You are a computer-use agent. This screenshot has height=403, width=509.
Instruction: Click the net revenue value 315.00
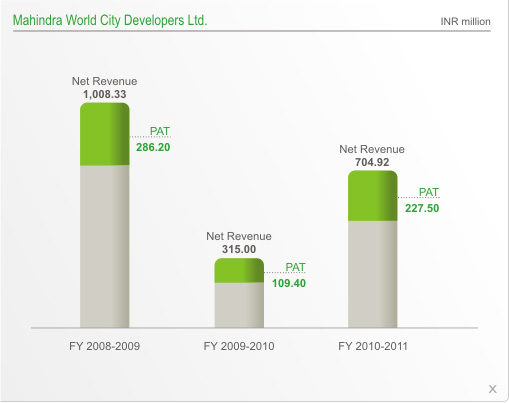pos(239,249)
